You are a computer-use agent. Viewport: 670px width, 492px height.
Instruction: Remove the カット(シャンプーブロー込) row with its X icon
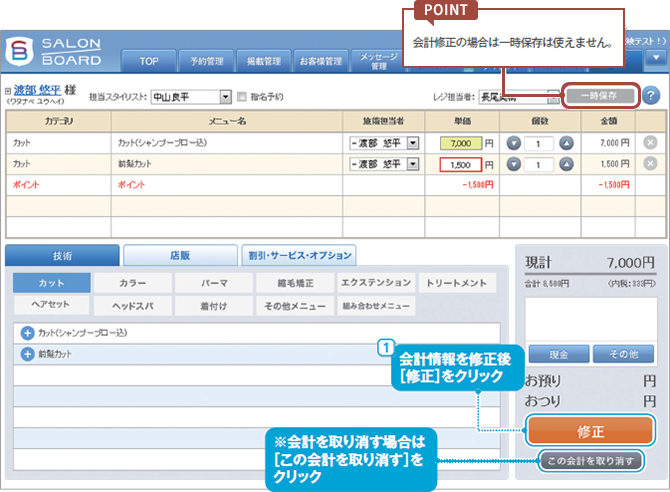point(650,142)
